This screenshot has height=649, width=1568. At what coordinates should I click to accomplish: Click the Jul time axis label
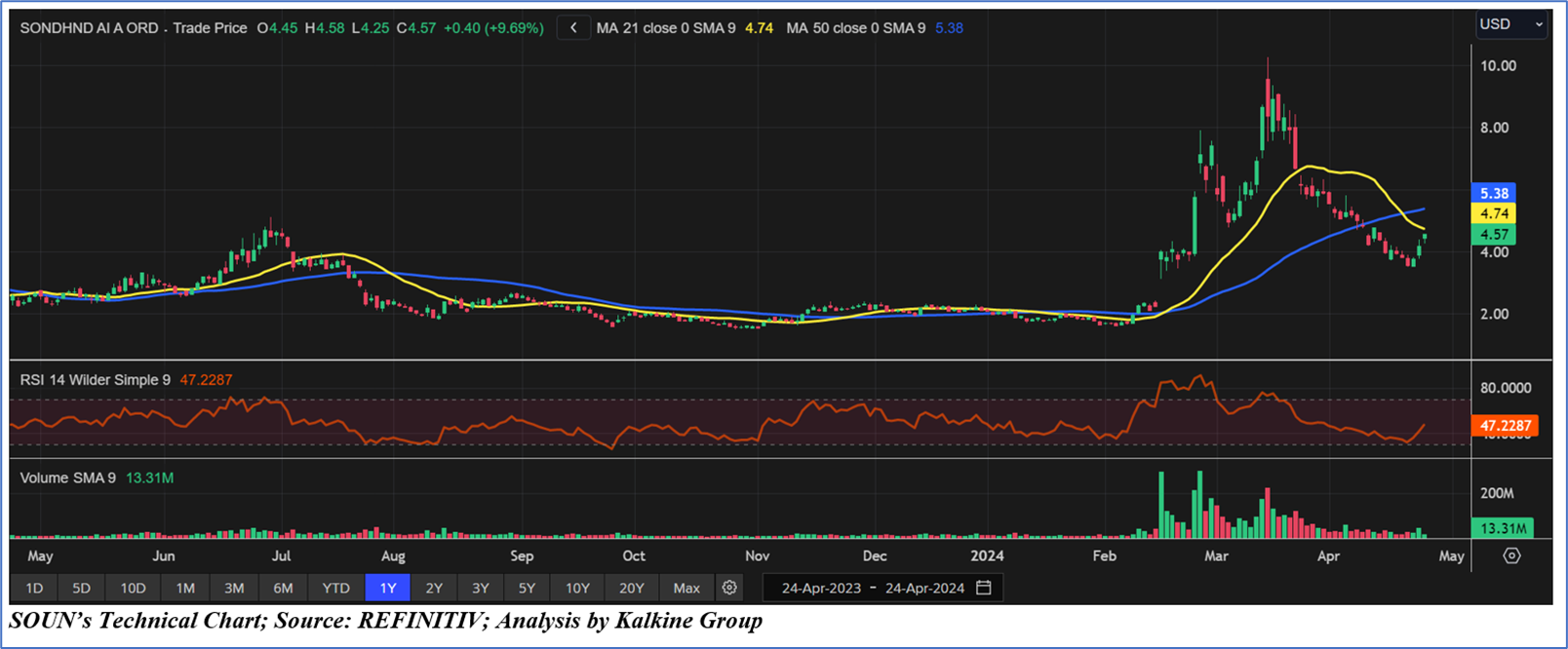[281, 555]
